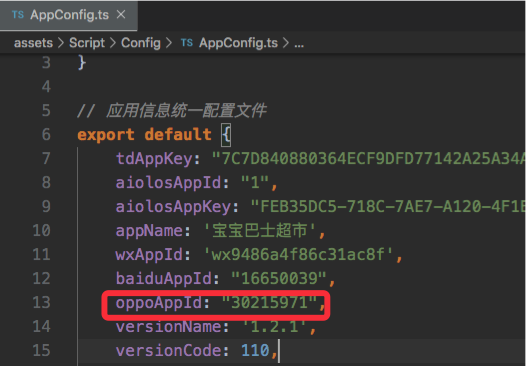This screenshot has height=366, width=526.
Task: Click line number 3 in the gutter
Action: coord(46,63)
